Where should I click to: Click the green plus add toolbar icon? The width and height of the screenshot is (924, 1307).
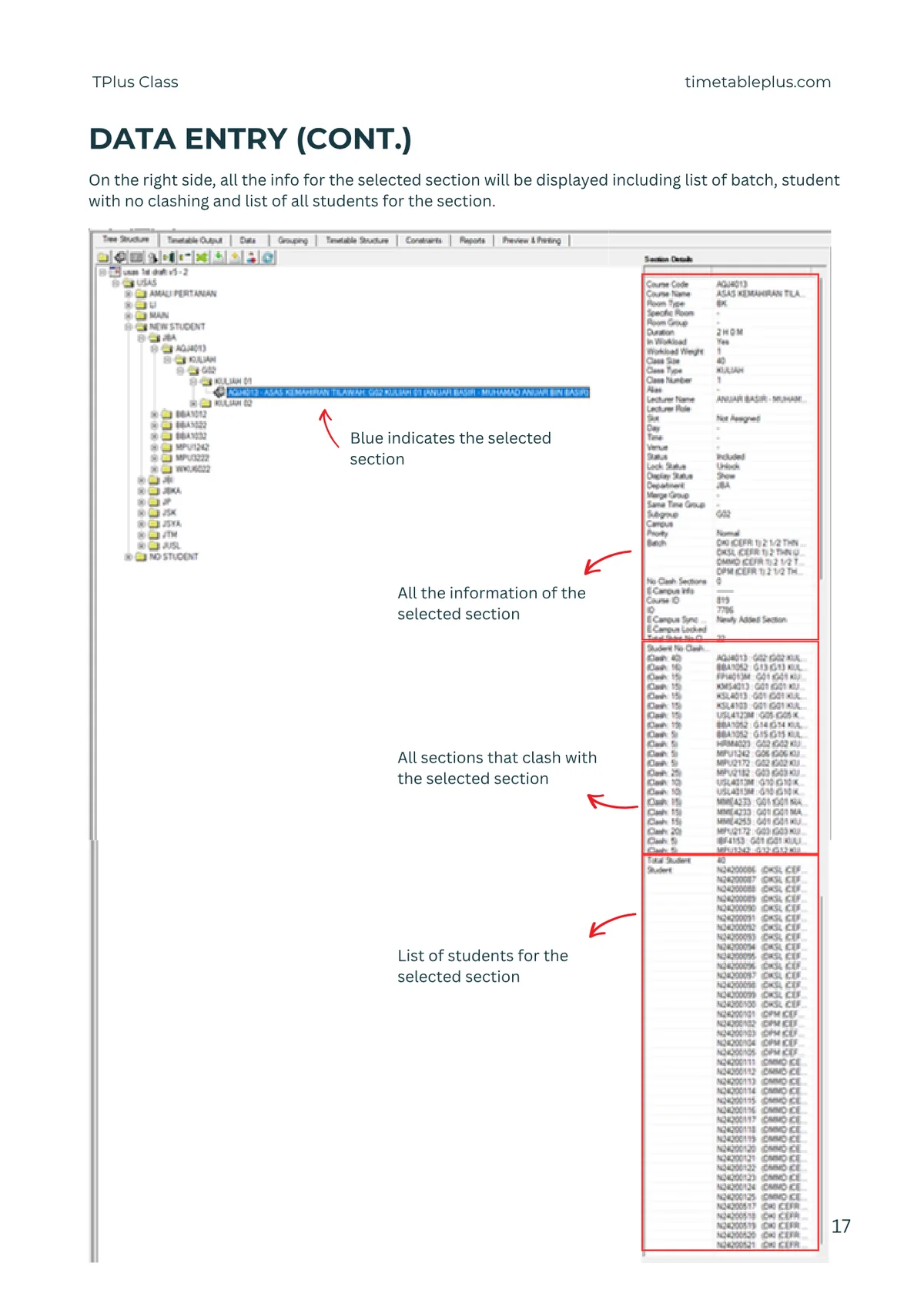[219, 257]
